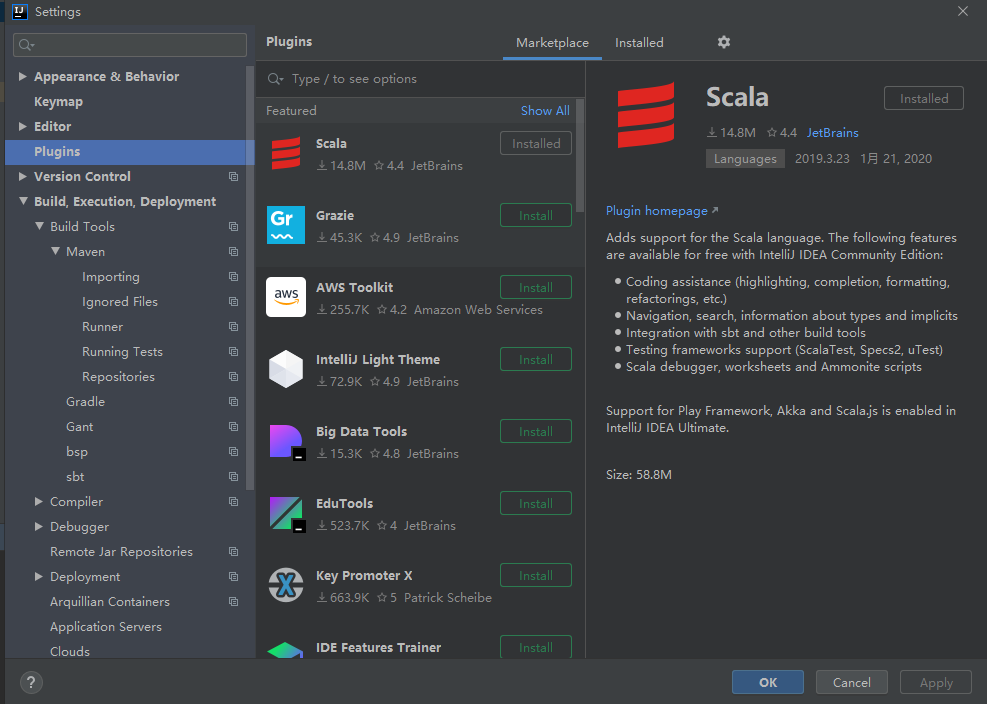Focus the plugin search field
Screen dimensions: 987x704
[420, 79]
